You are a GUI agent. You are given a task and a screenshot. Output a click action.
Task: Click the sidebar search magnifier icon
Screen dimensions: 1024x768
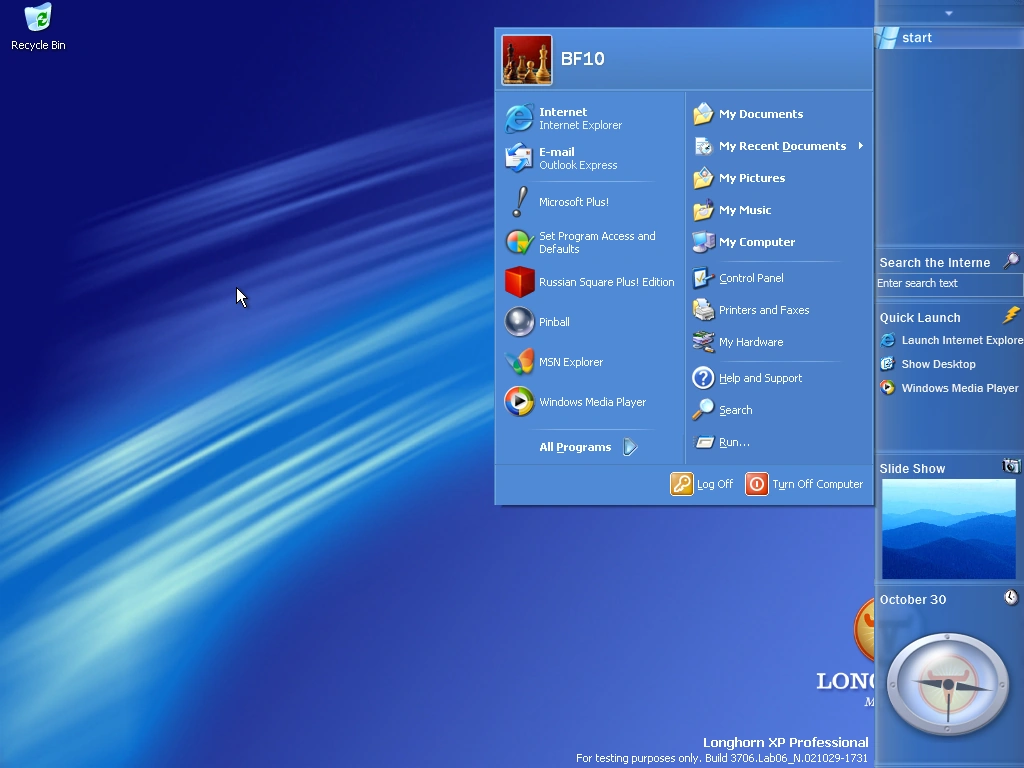pos(1011,261)
